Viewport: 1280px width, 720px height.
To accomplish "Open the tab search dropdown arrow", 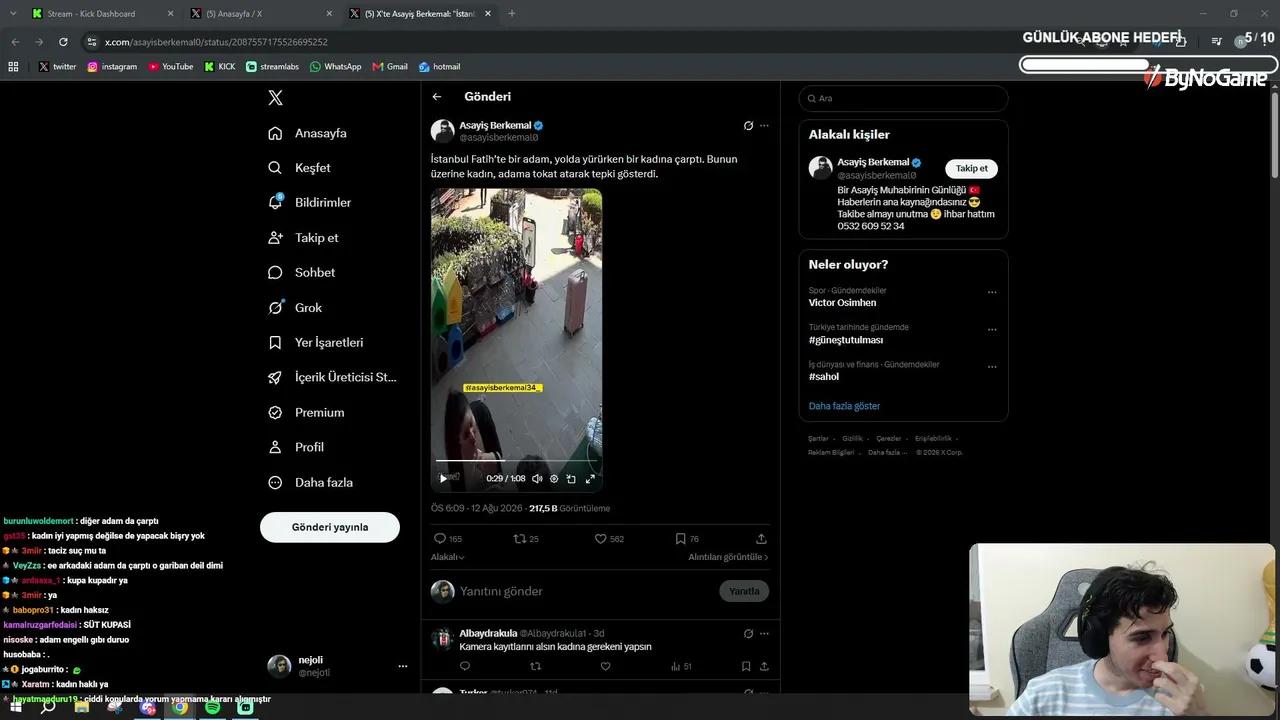I will click(x=12, y=14).
